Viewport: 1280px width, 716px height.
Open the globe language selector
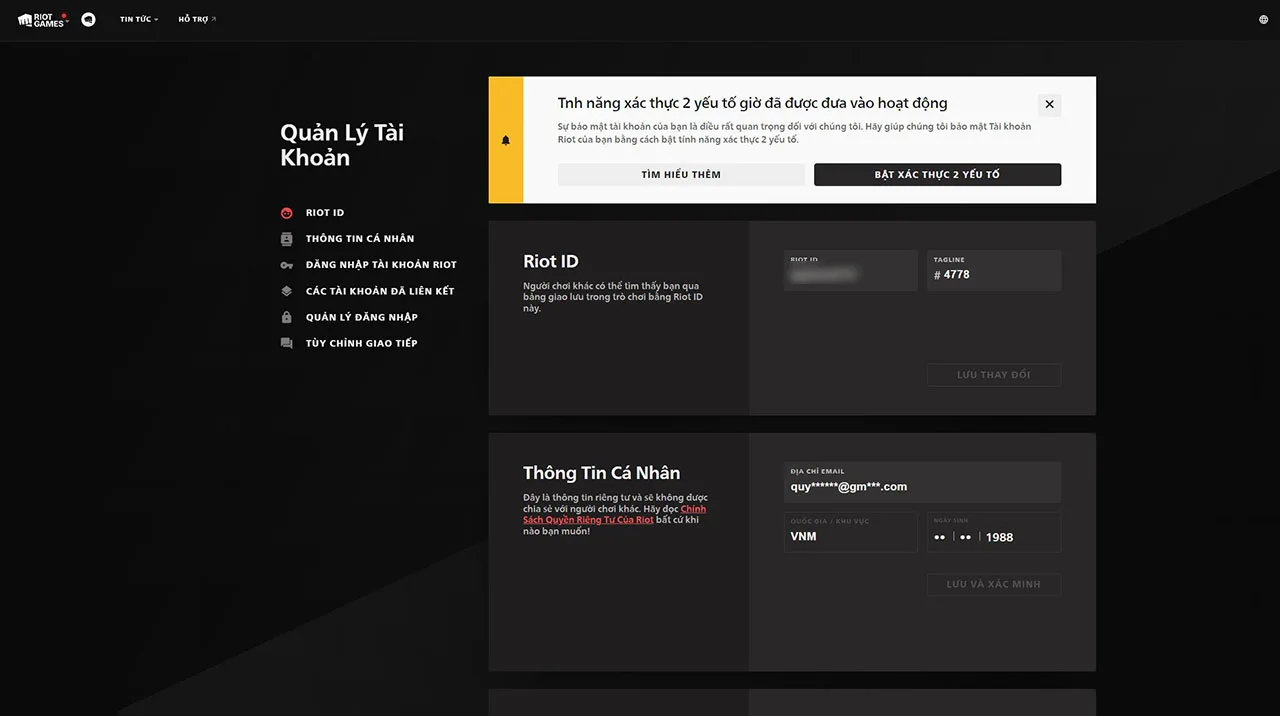click(x=1264, y=20)
